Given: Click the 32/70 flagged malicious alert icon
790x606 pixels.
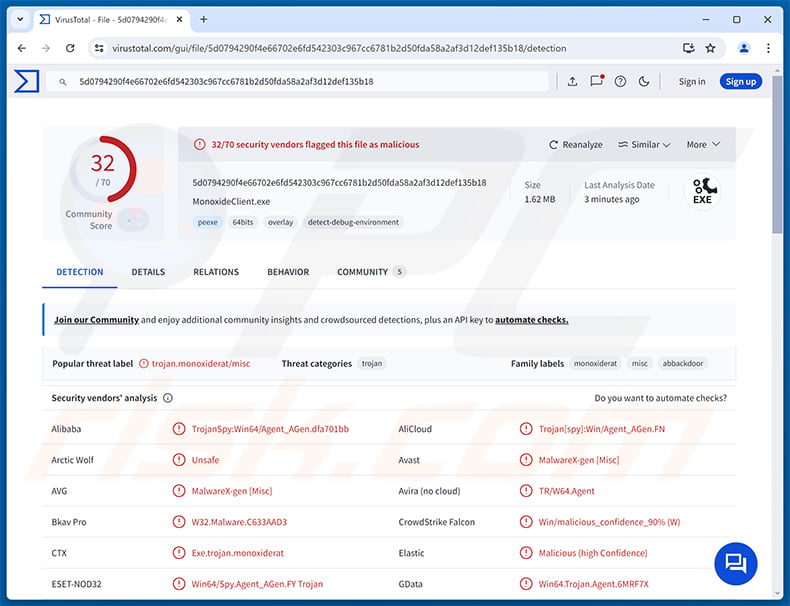Looking at the screenshot, I should [200, 145].
